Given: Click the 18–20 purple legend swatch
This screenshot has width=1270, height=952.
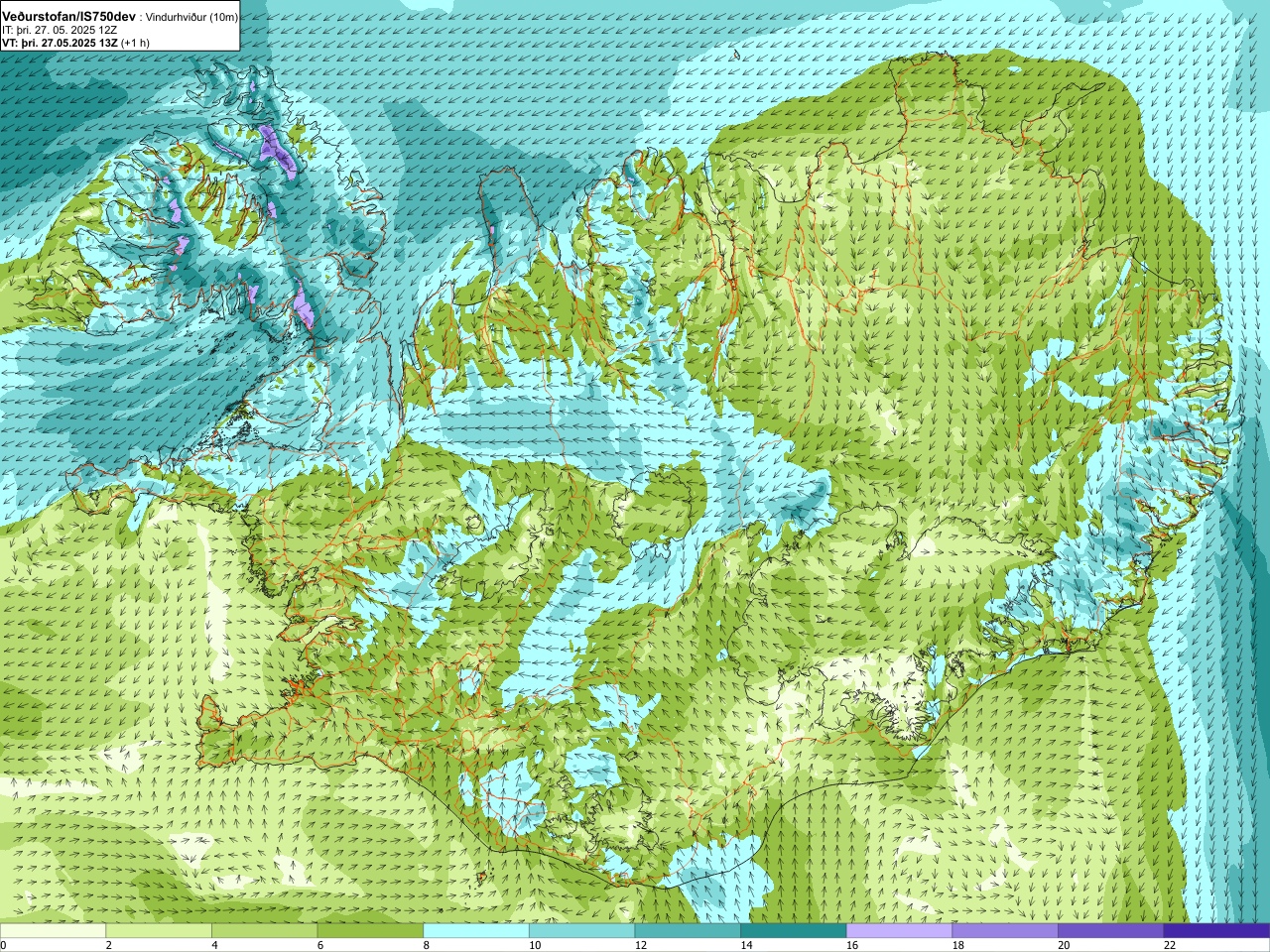Looking at the screenshot, I should [1005, 930].
